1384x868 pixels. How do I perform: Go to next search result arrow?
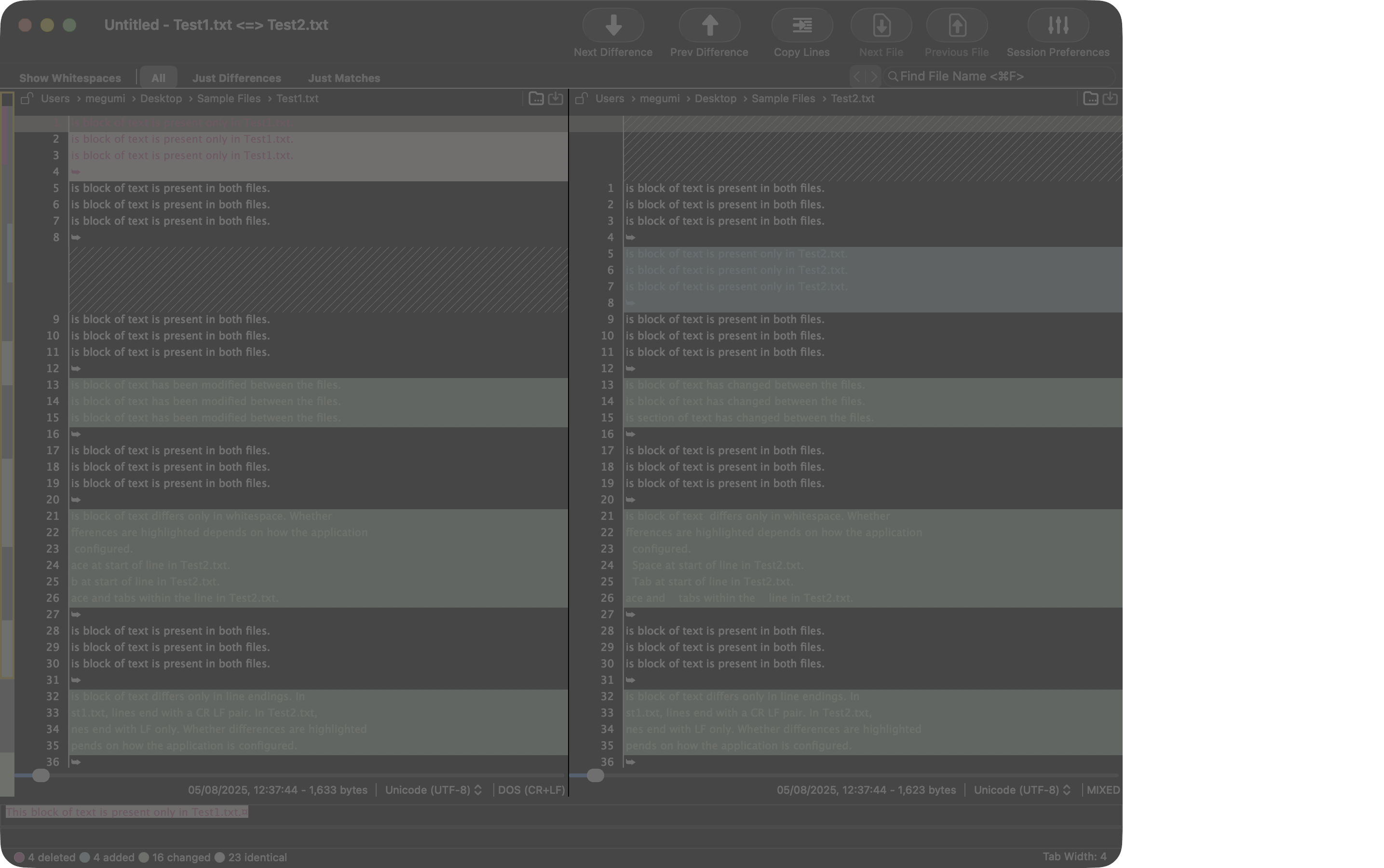tap(873, 76)
